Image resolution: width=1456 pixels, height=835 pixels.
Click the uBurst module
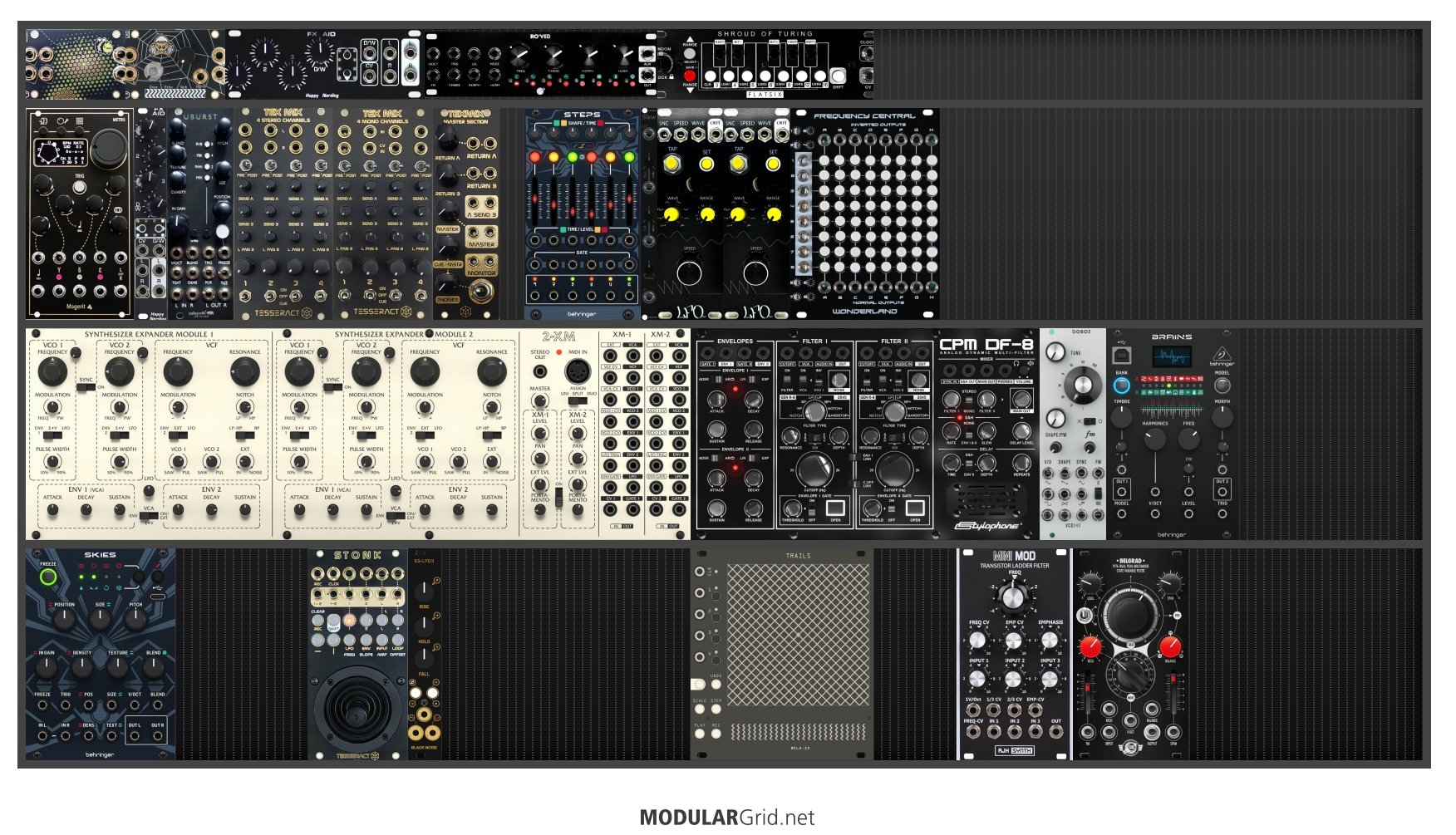click(x=200, y=214)
